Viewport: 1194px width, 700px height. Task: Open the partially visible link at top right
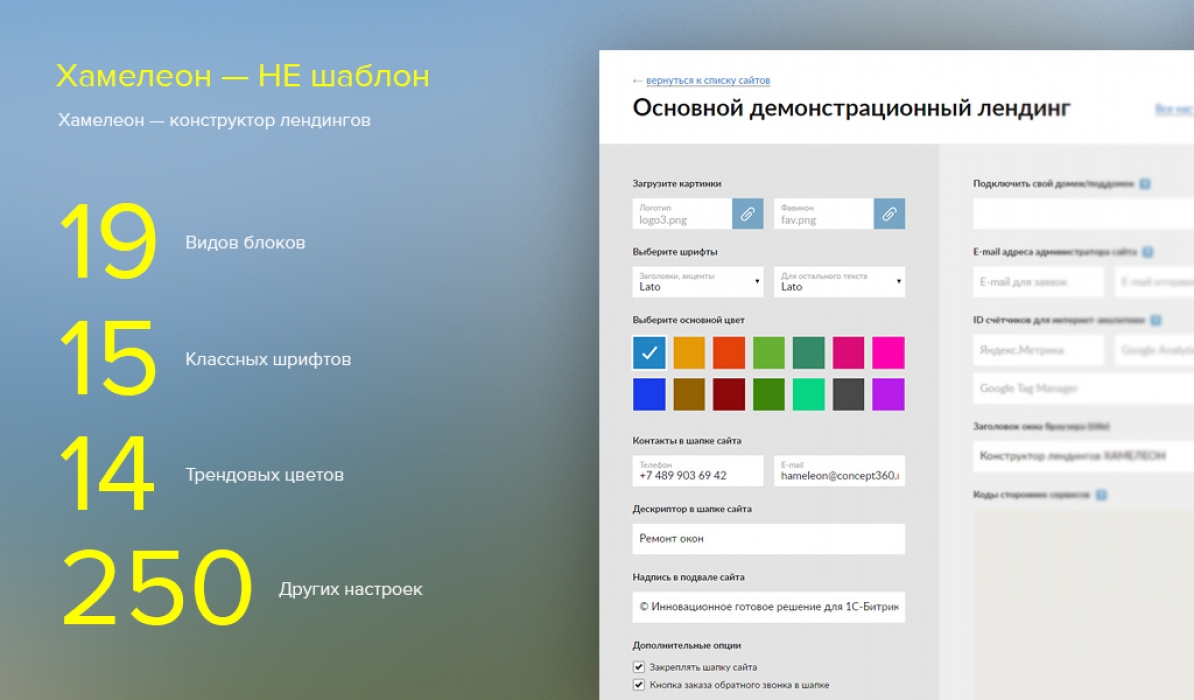1174,109
